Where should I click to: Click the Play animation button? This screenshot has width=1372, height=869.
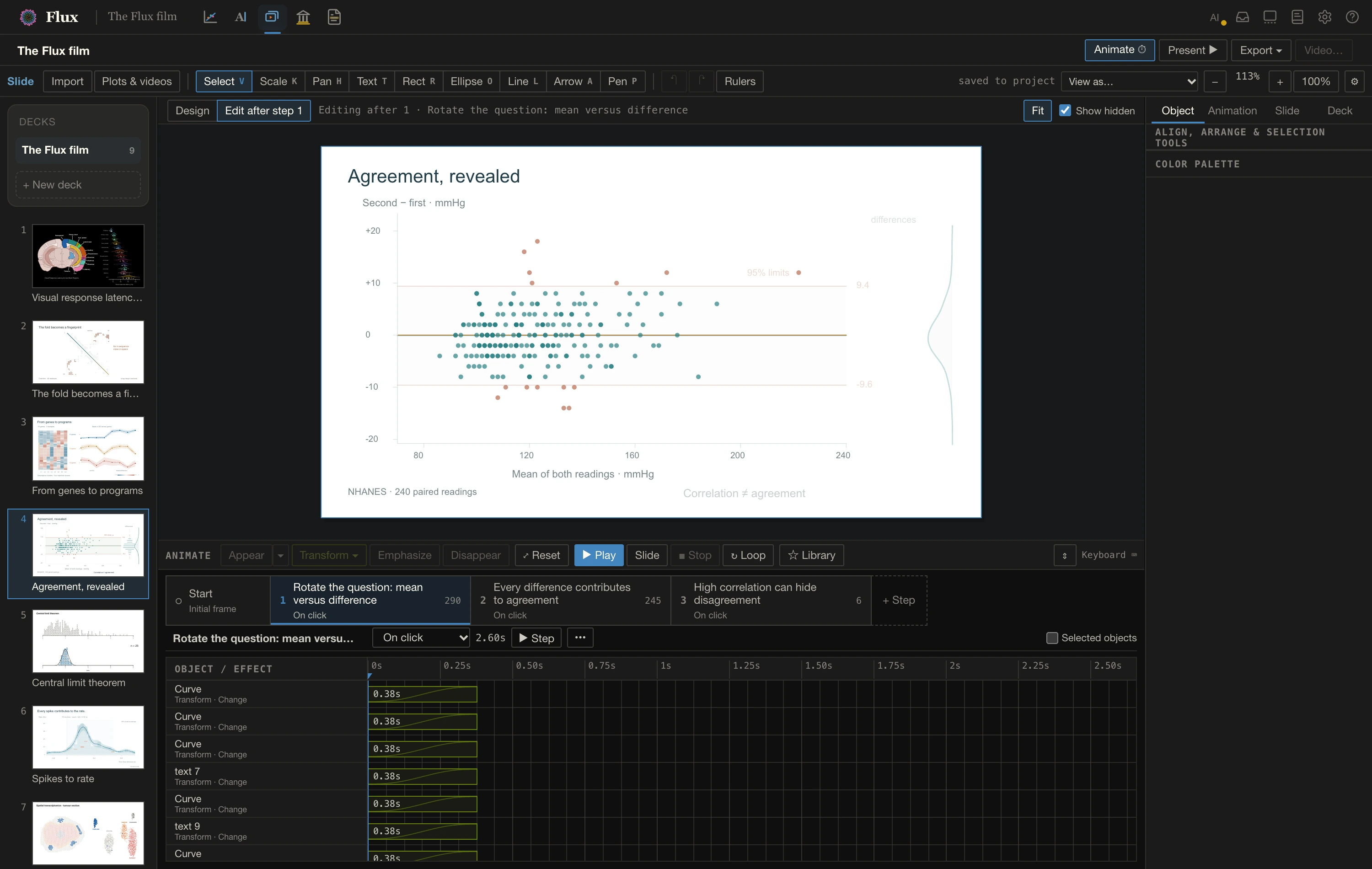pyautogui.click(x=599, y=555)
